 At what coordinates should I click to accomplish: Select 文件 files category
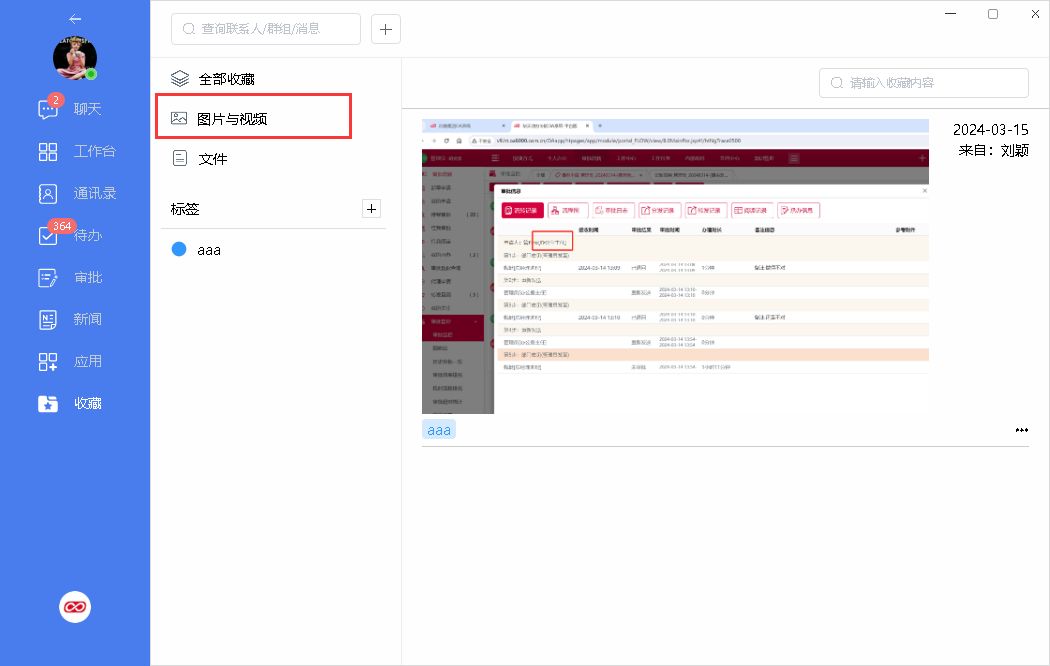pos(212,158)
